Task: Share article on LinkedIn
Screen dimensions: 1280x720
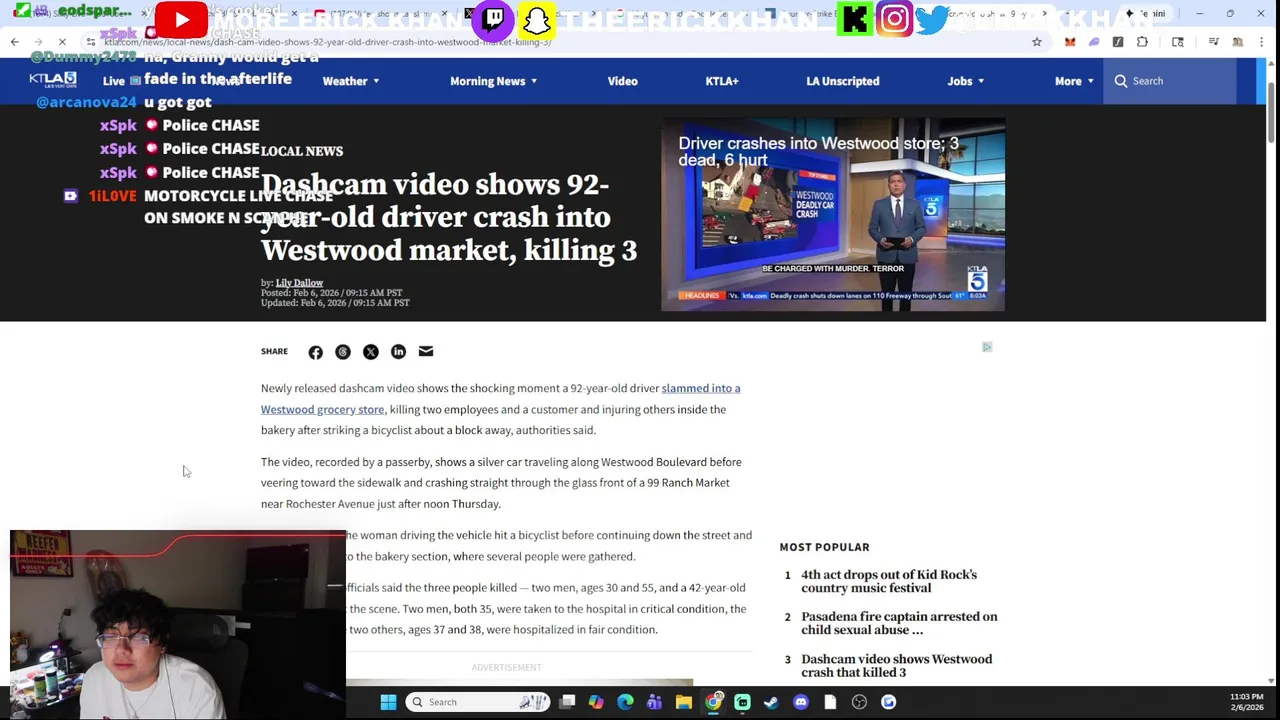Action: (x=398, y=352)
